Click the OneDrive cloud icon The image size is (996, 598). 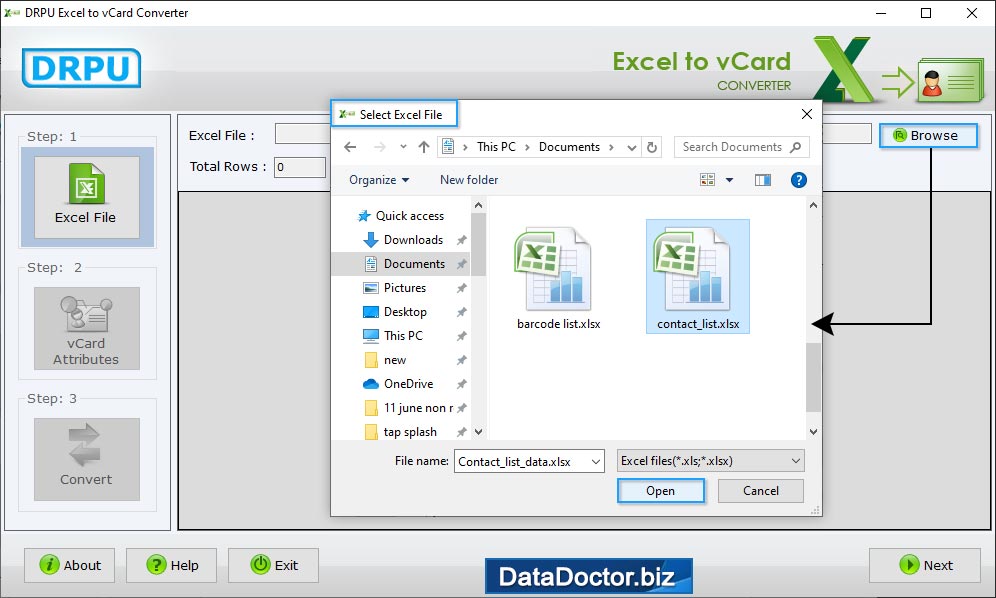(370, 384)
